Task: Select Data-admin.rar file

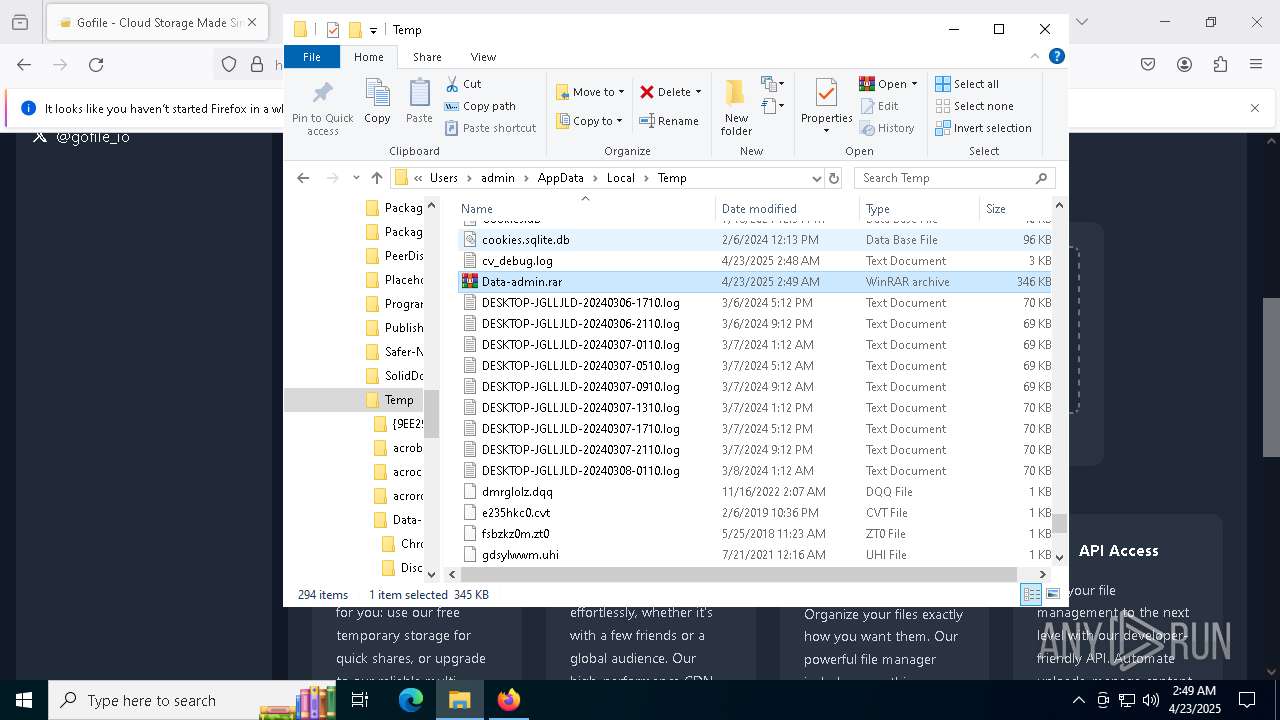Action: (x=757, y=282)
